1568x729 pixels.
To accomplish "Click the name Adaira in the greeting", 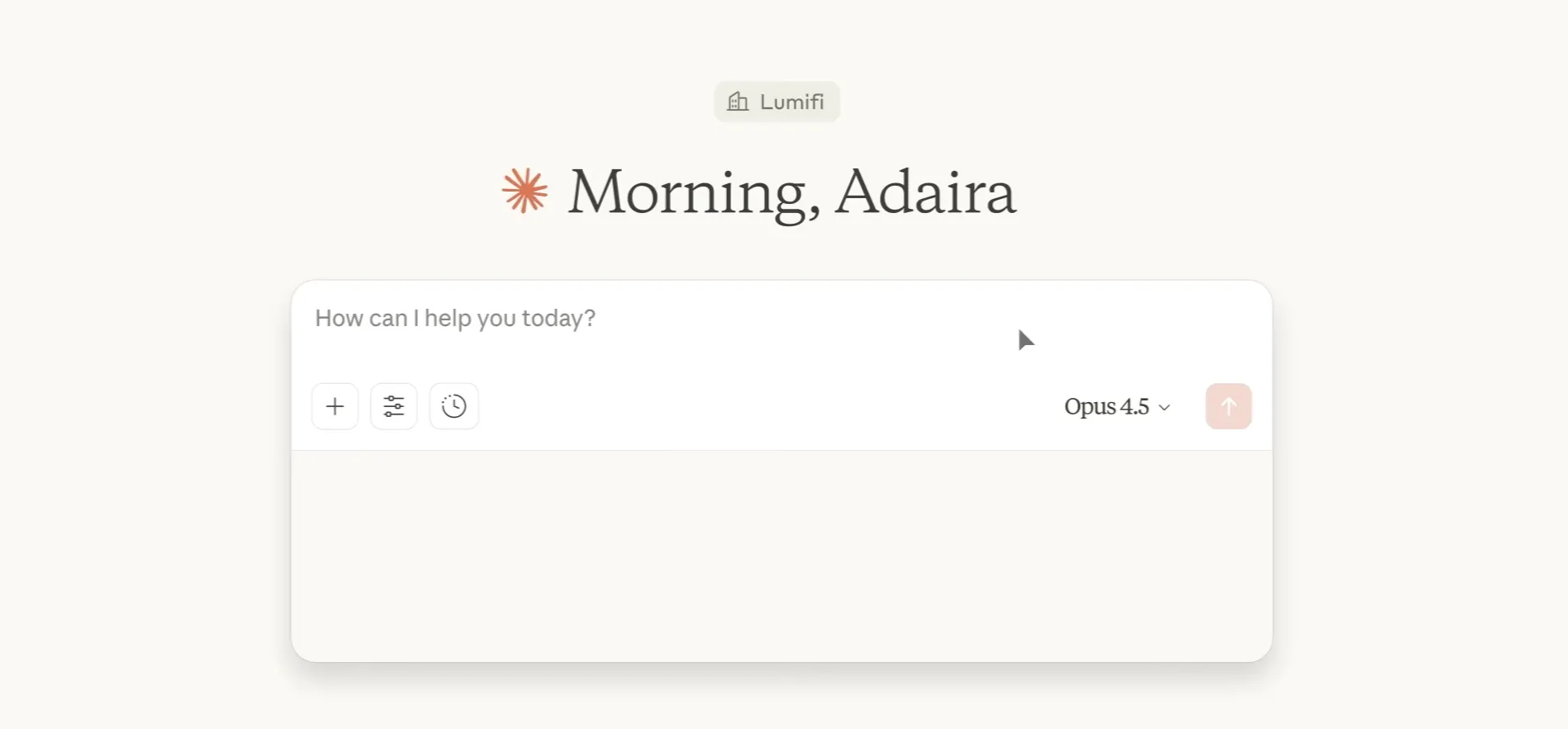I will (925, 192).
